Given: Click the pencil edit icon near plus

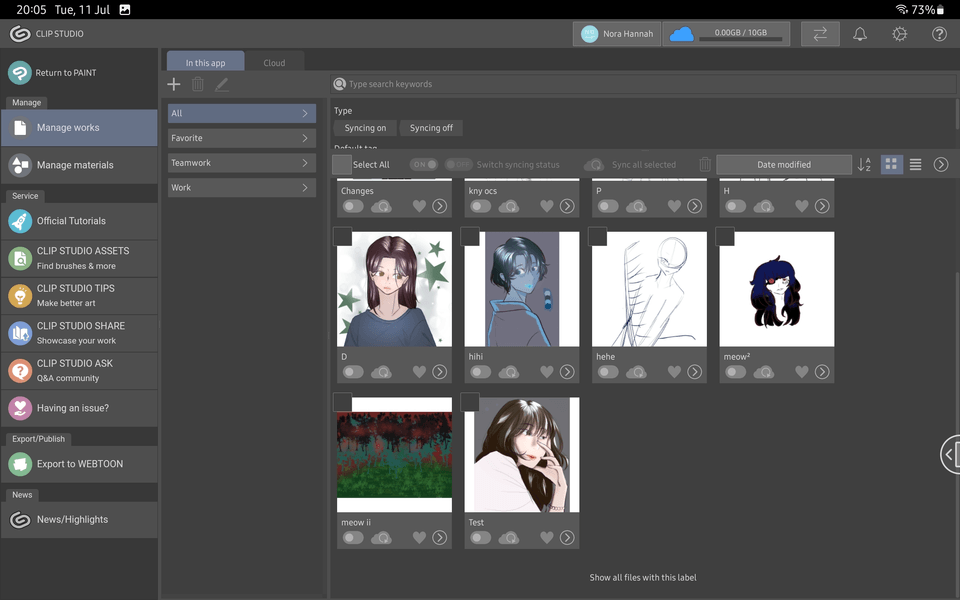Looking at the screenshot, I should [222, 84].
